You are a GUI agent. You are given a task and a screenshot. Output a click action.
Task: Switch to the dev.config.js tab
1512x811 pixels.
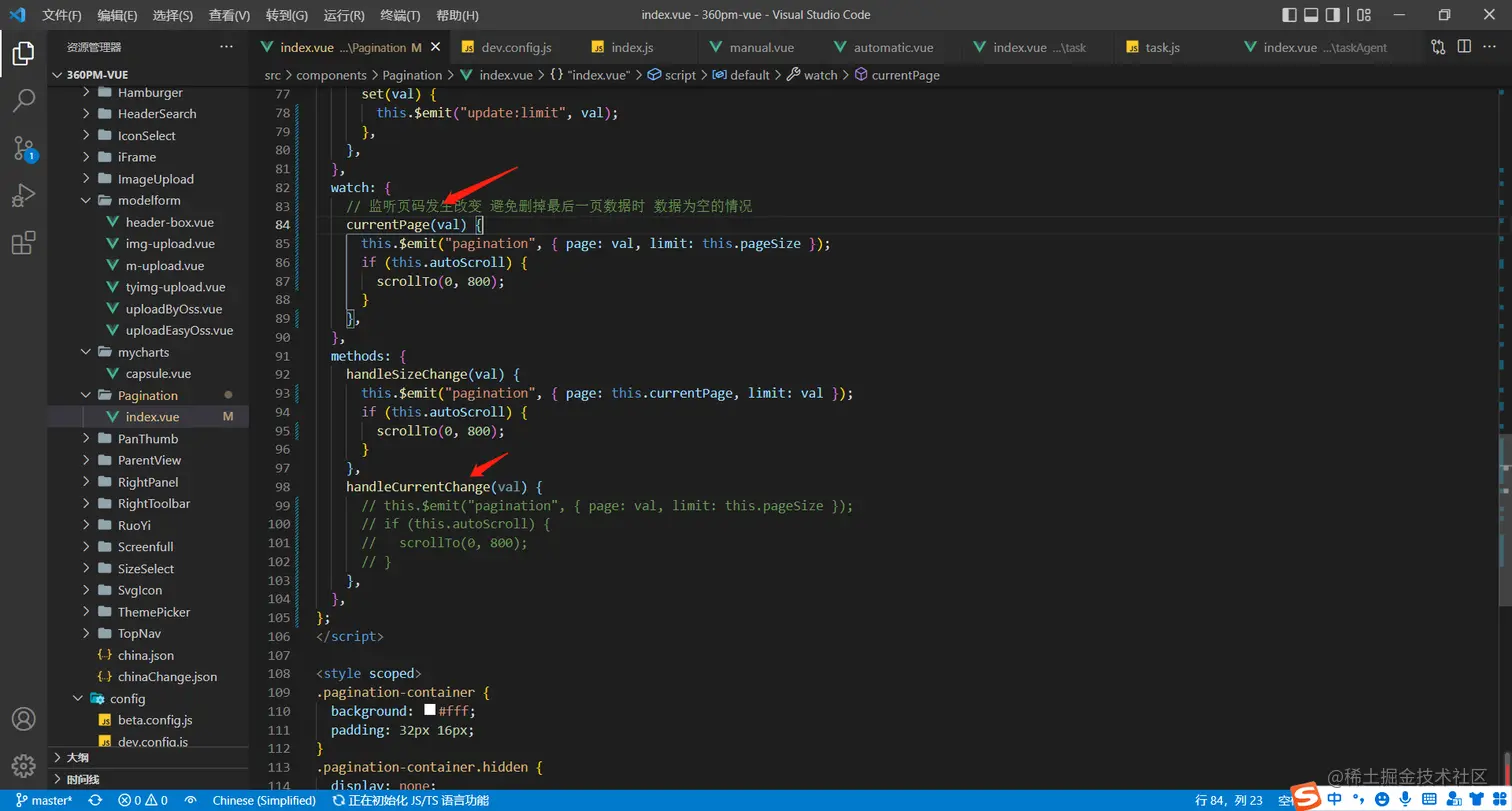pos(516,47)
